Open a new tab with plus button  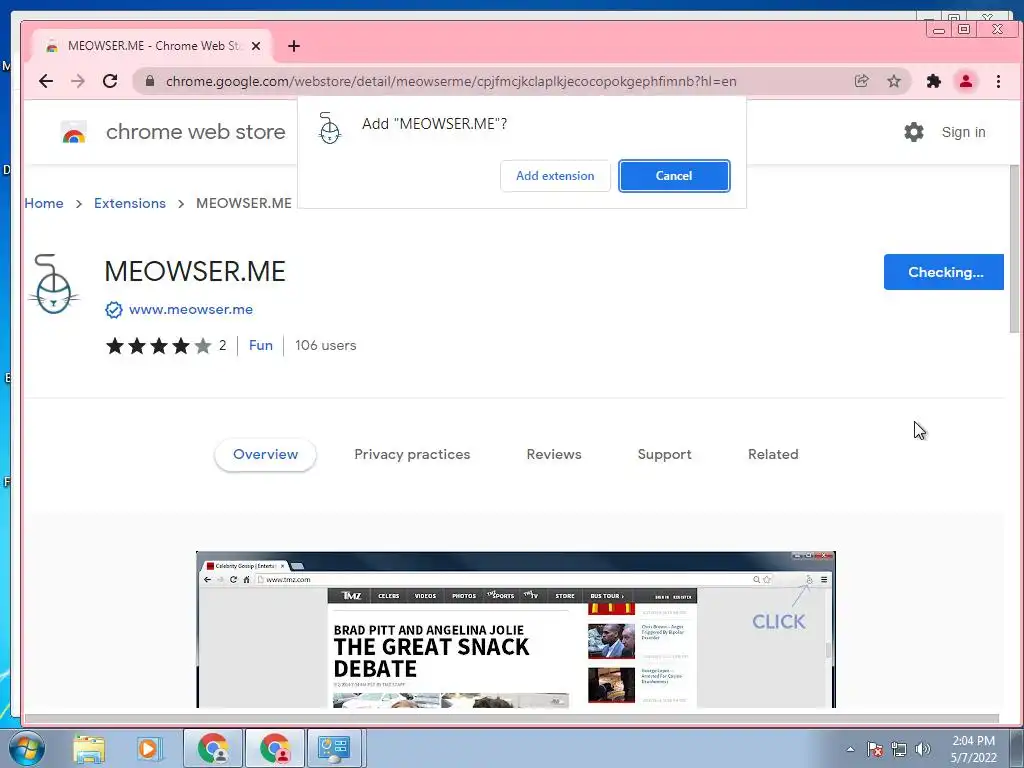coord(294,46)
